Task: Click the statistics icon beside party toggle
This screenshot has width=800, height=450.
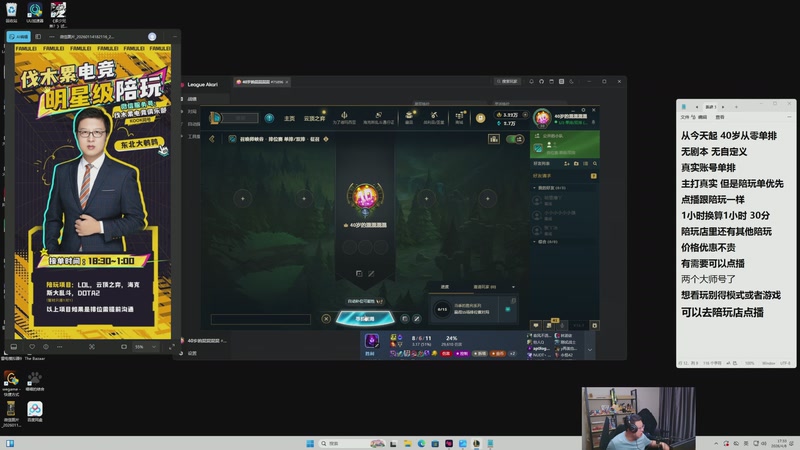Action: coord(493,139)
